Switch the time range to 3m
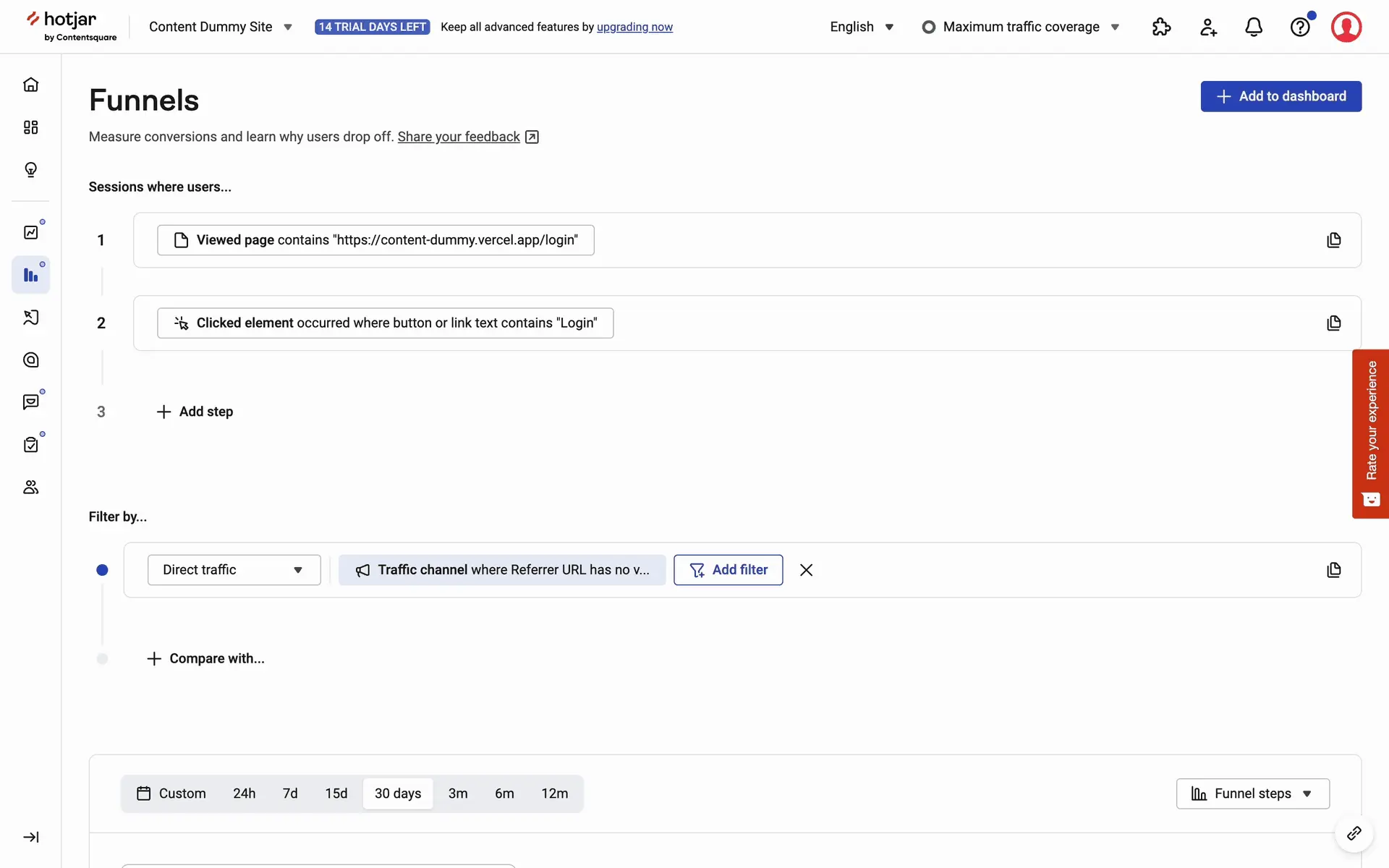Image resolution: width=1389 pixels, height=868 pixels. (457, 793)
